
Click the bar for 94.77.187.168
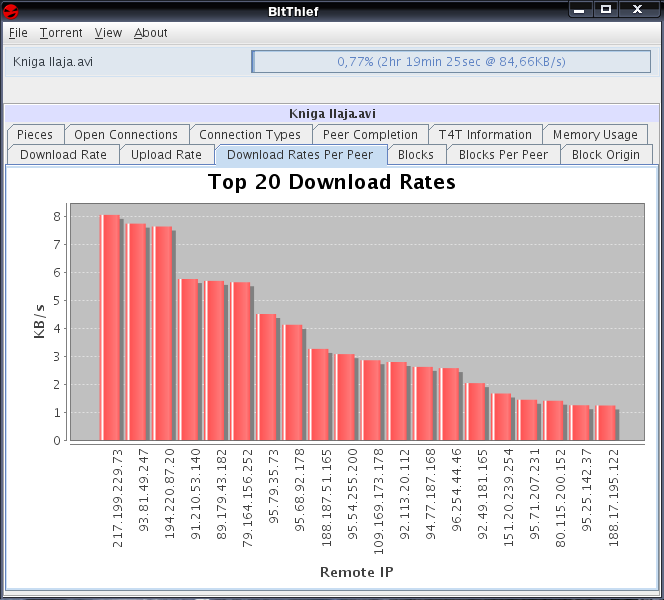423,404
